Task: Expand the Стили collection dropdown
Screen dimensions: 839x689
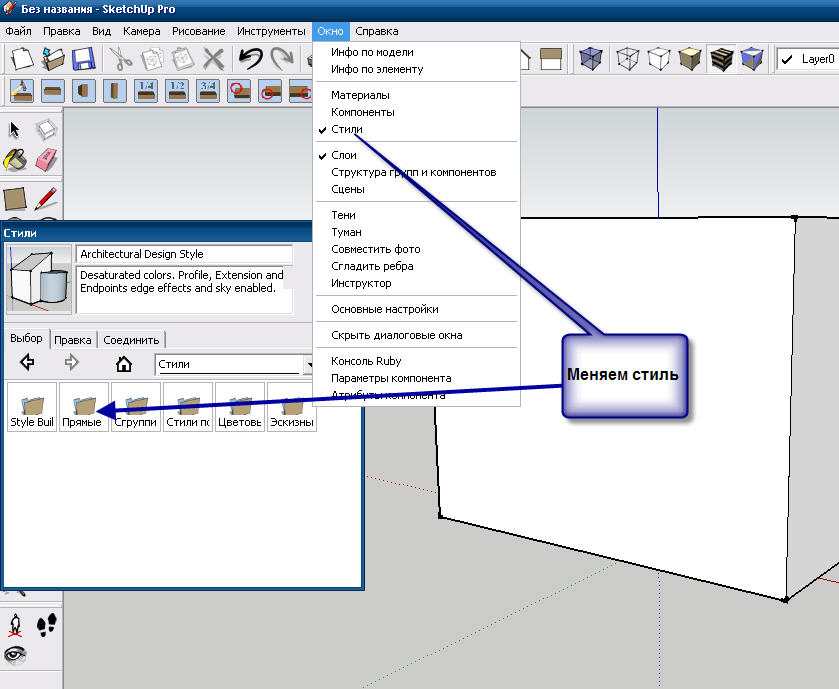Action: pyautogui.click(x=307, y=365)
